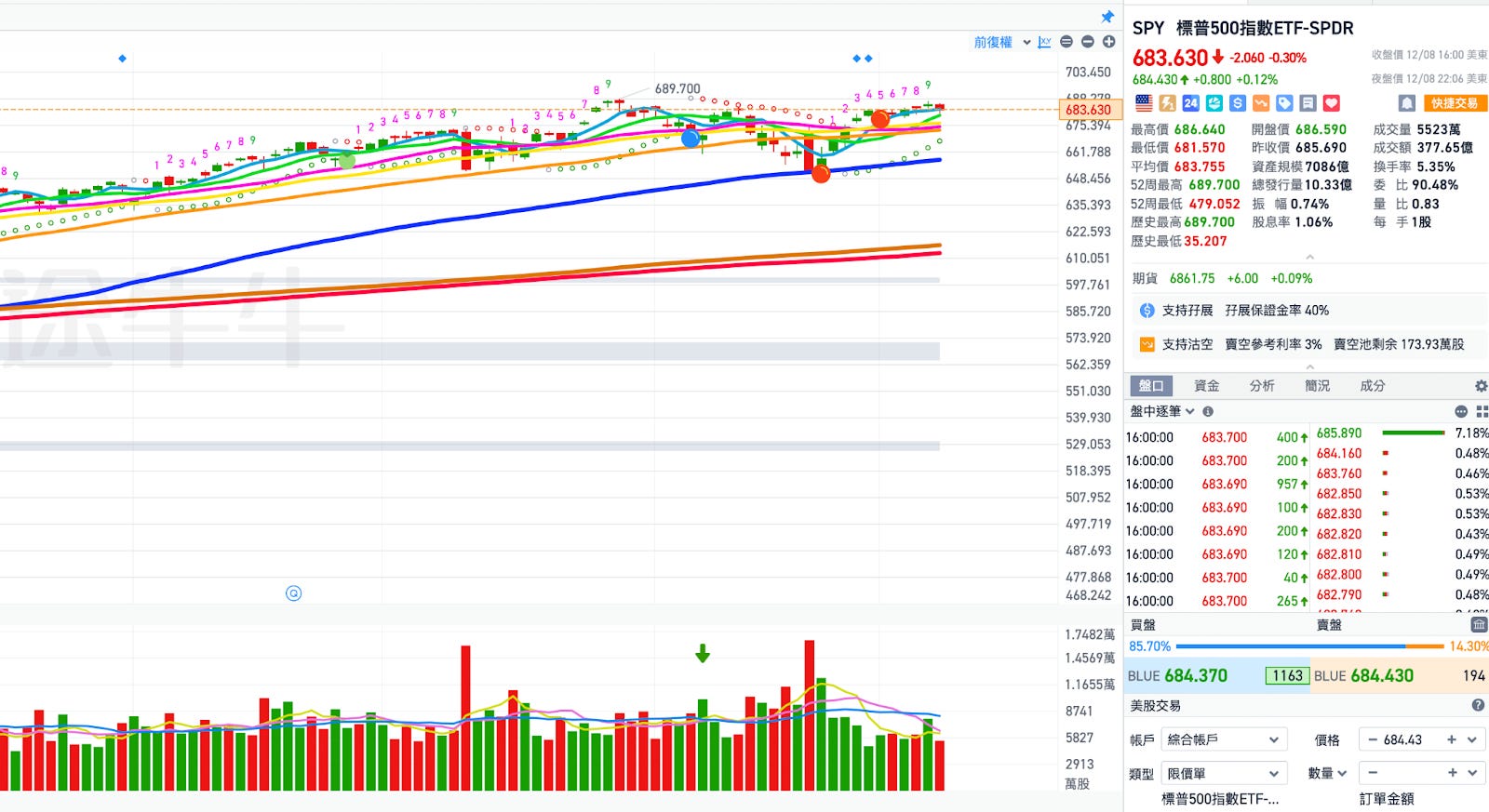1489x812 pixels.
Task: Click the 支持沽空 short-selling support row
Action: coord(1308,344)
